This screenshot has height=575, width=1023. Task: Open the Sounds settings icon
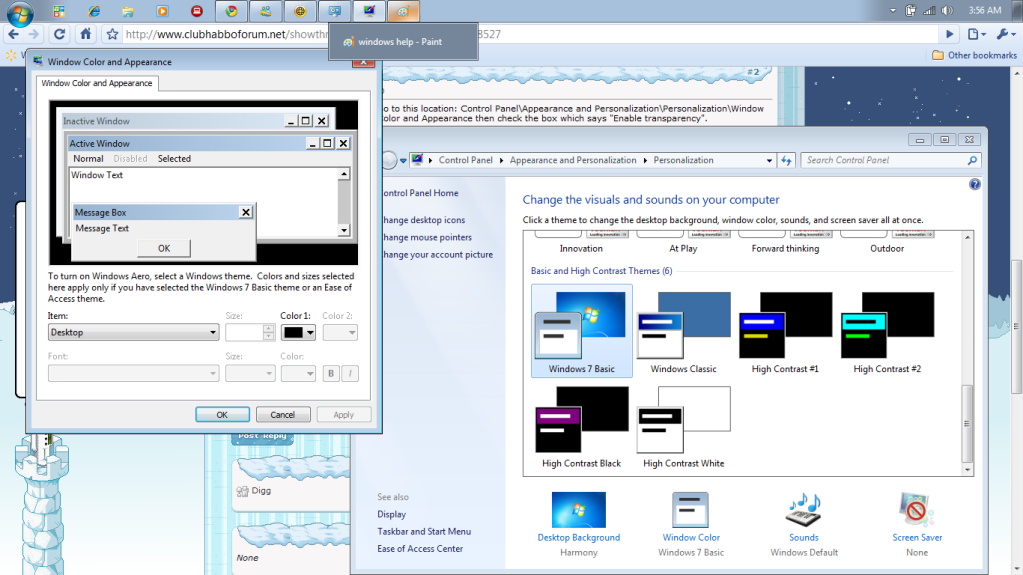point(803,510)
